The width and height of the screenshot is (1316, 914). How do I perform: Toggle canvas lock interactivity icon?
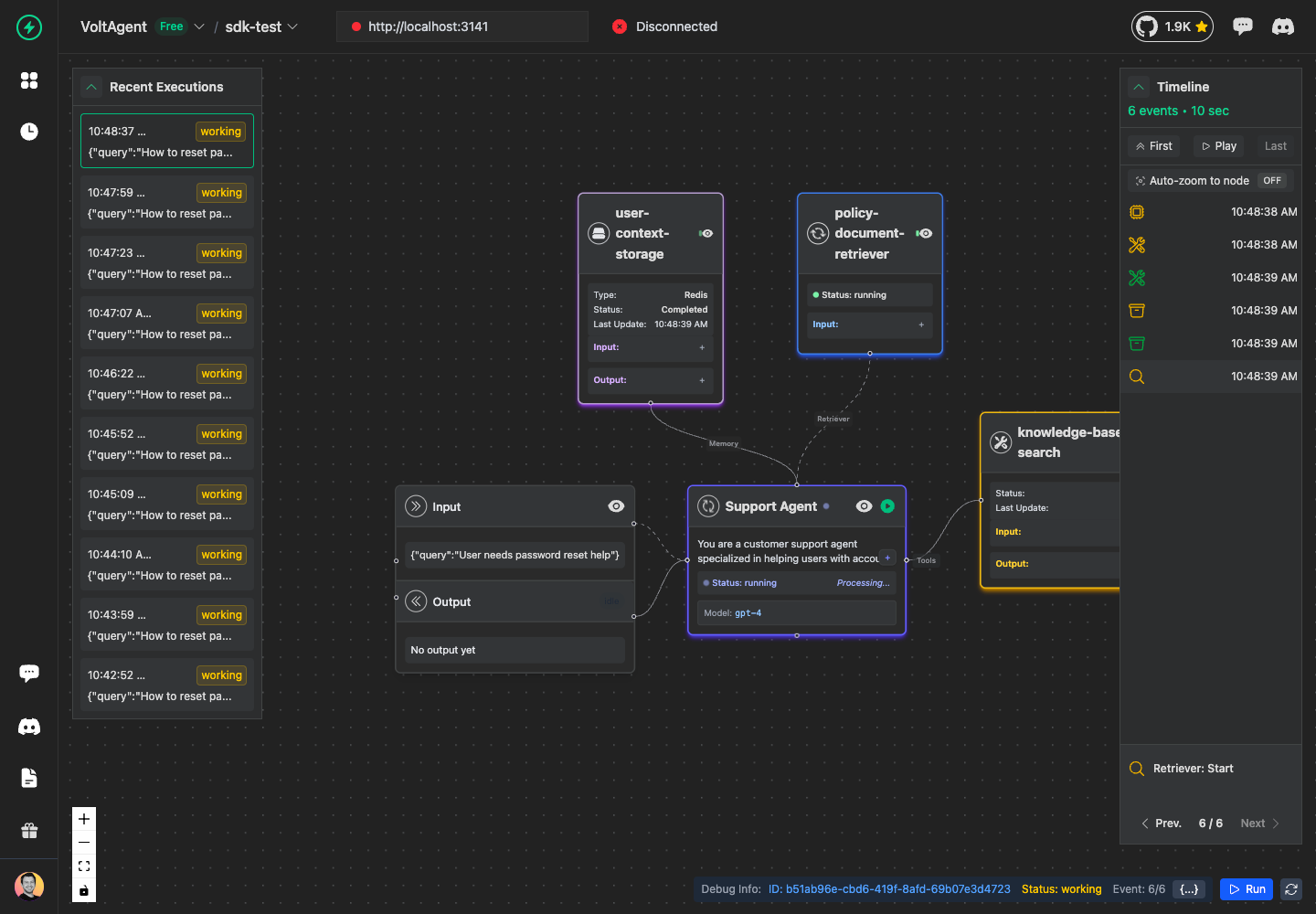(x=84, y=890)
